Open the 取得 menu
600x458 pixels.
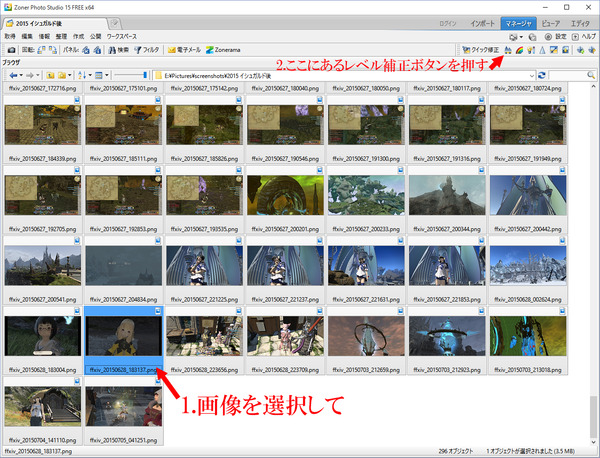click(x=10, y=36)
